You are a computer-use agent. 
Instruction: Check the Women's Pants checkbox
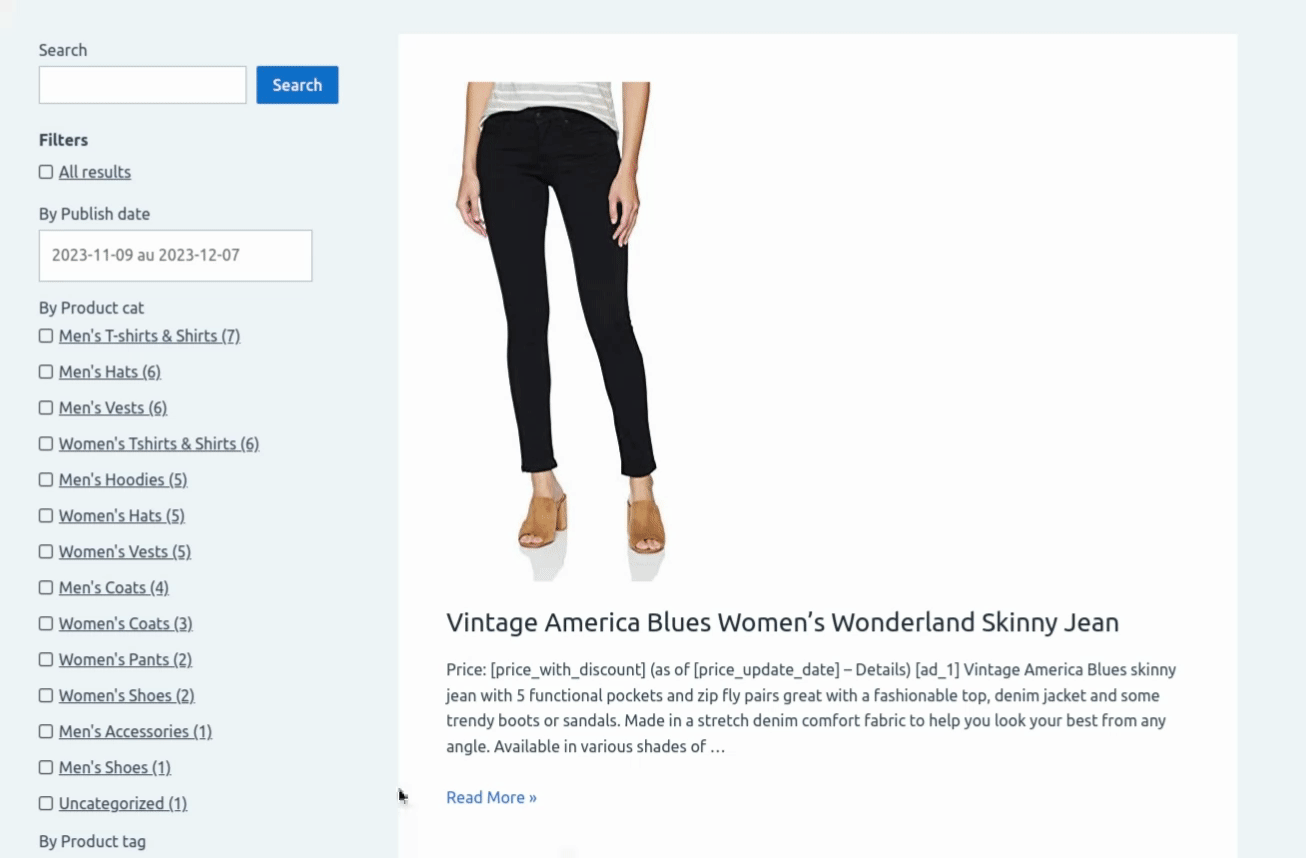click(46, 660)
